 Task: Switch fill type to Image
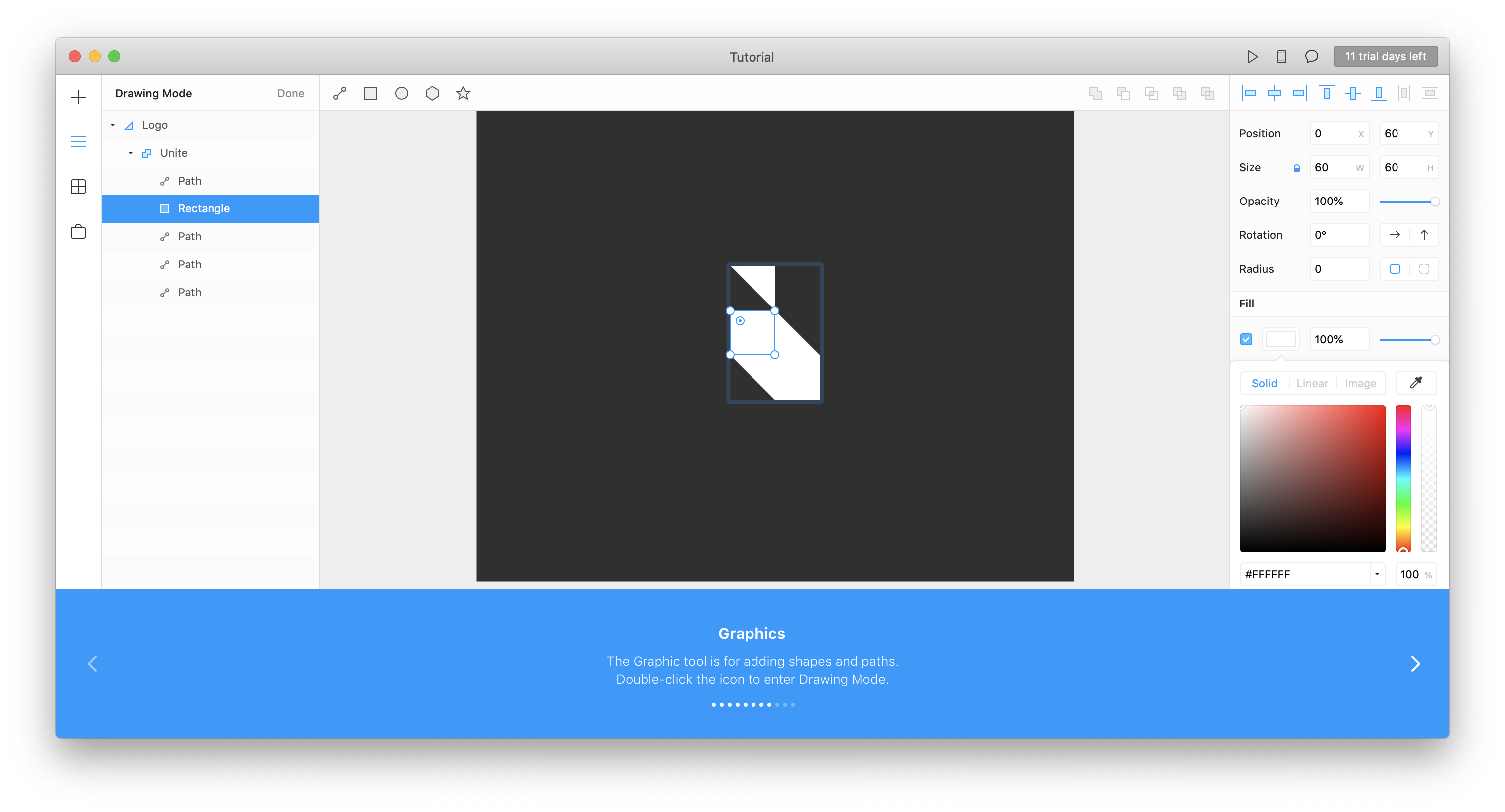click(1360, 383)
